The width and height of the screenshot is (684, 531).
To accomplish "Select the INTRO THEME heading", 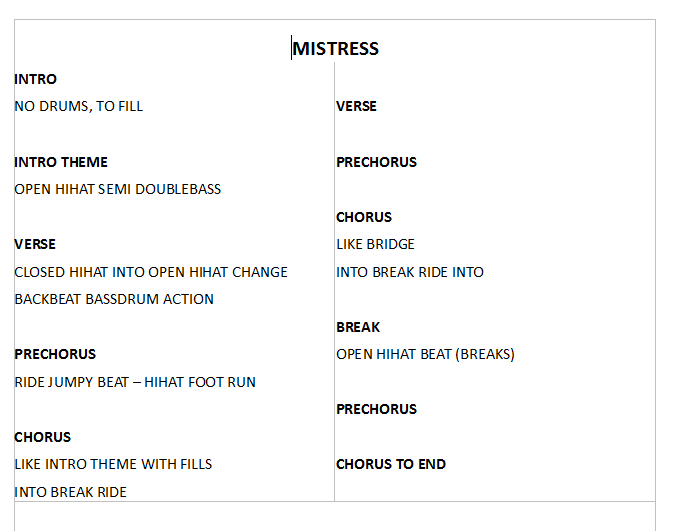I will pos(61,162).
